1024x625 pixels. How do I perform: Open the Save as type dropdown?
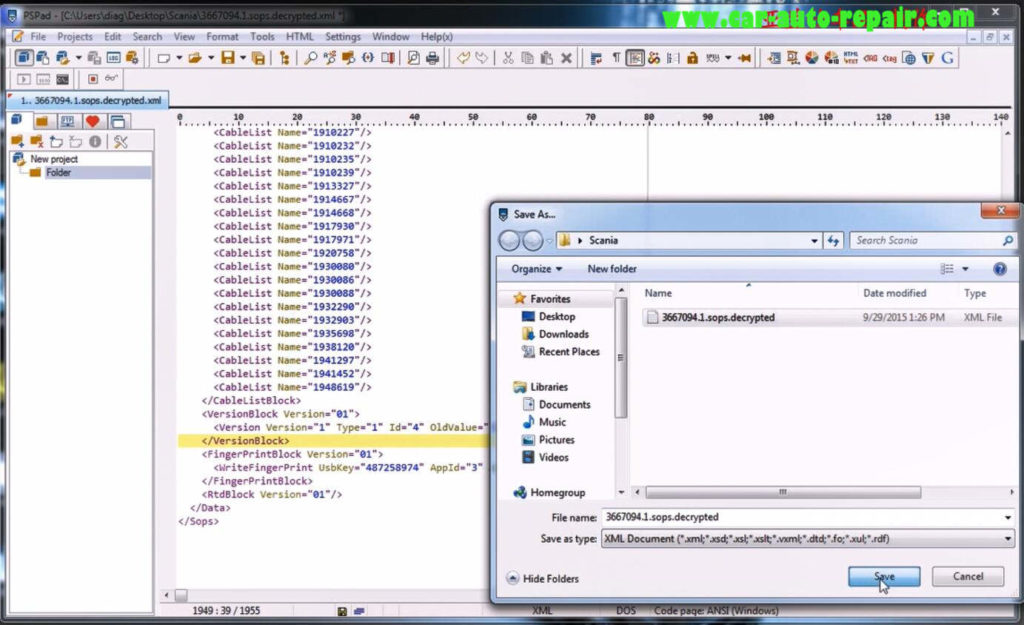point(1004,539)
